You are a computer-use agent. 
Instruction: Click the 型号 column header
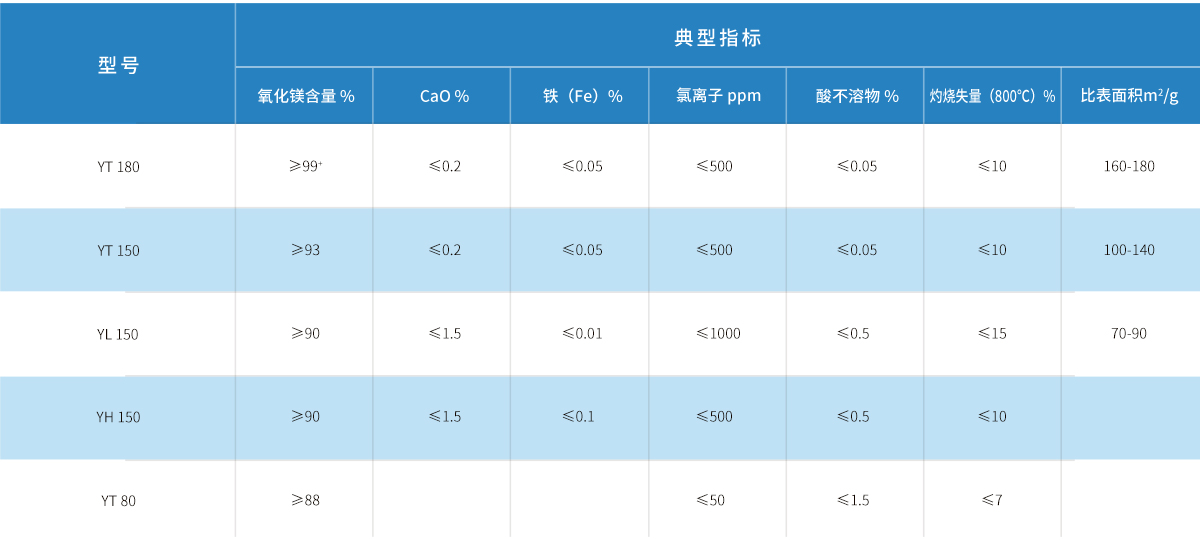[x=118, y=66]
